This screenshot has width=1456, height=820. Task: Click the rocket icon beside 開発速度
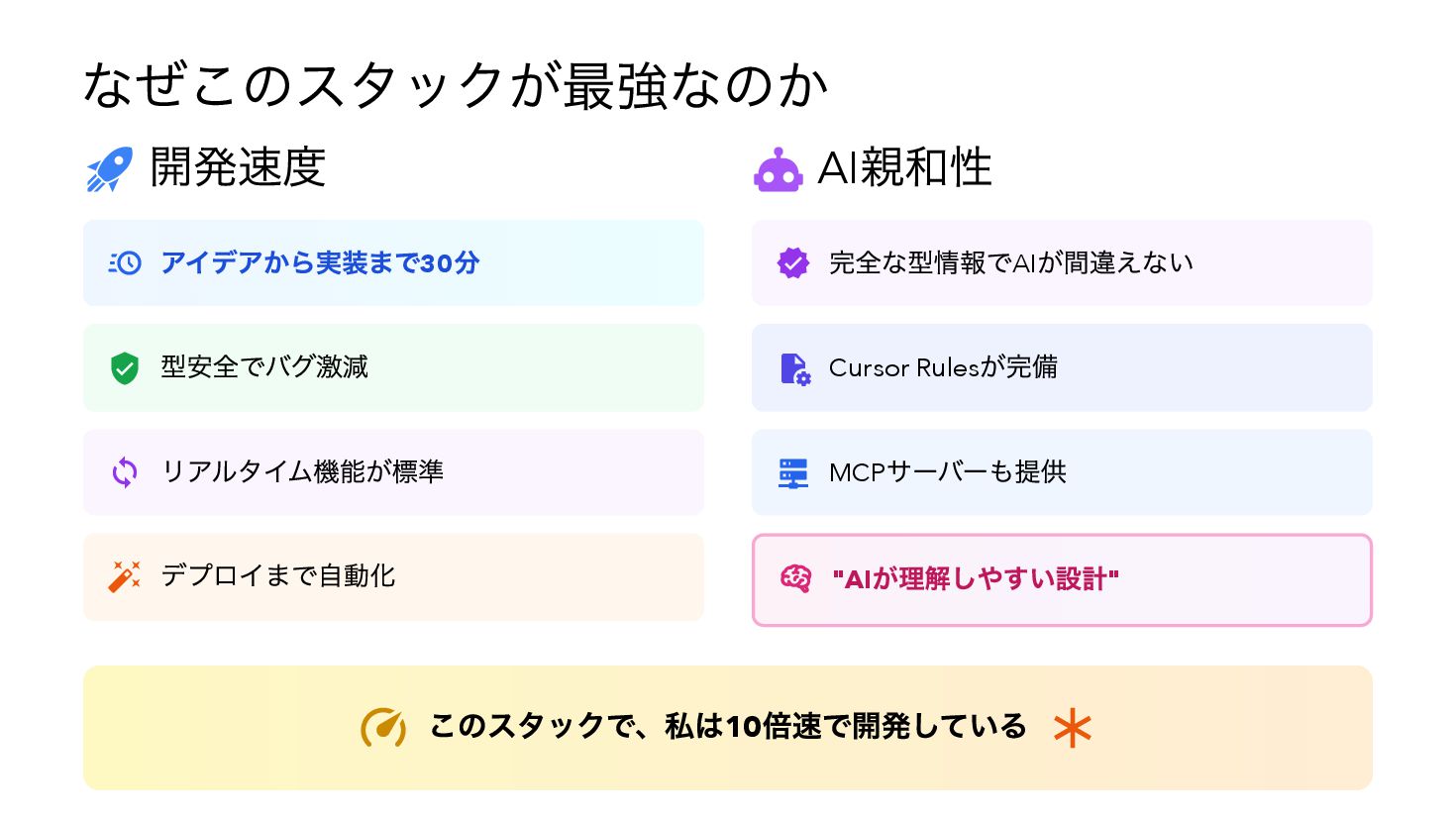(x=109, y=169)
